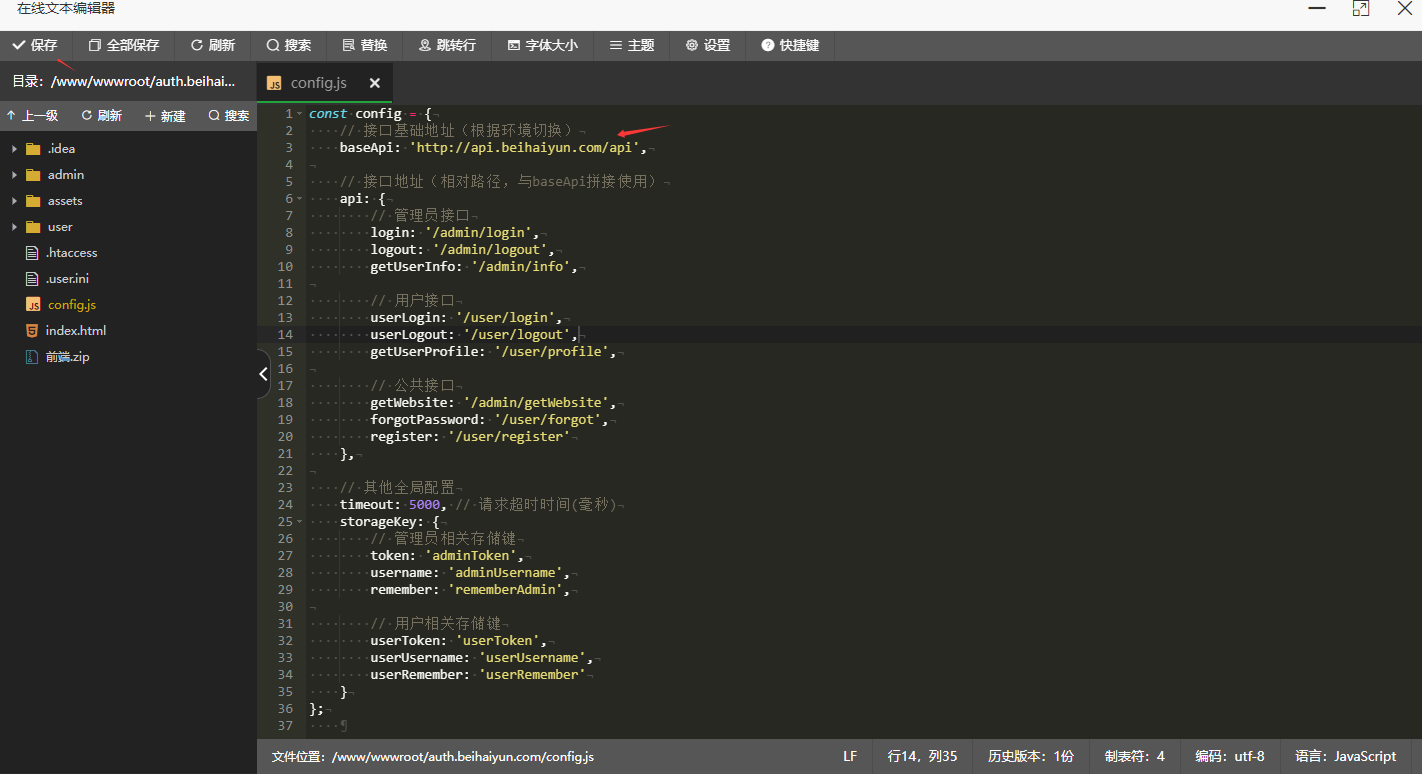Collapse the file sidebar with arrow handle
1422x774 pixels.
click(263, 374)
